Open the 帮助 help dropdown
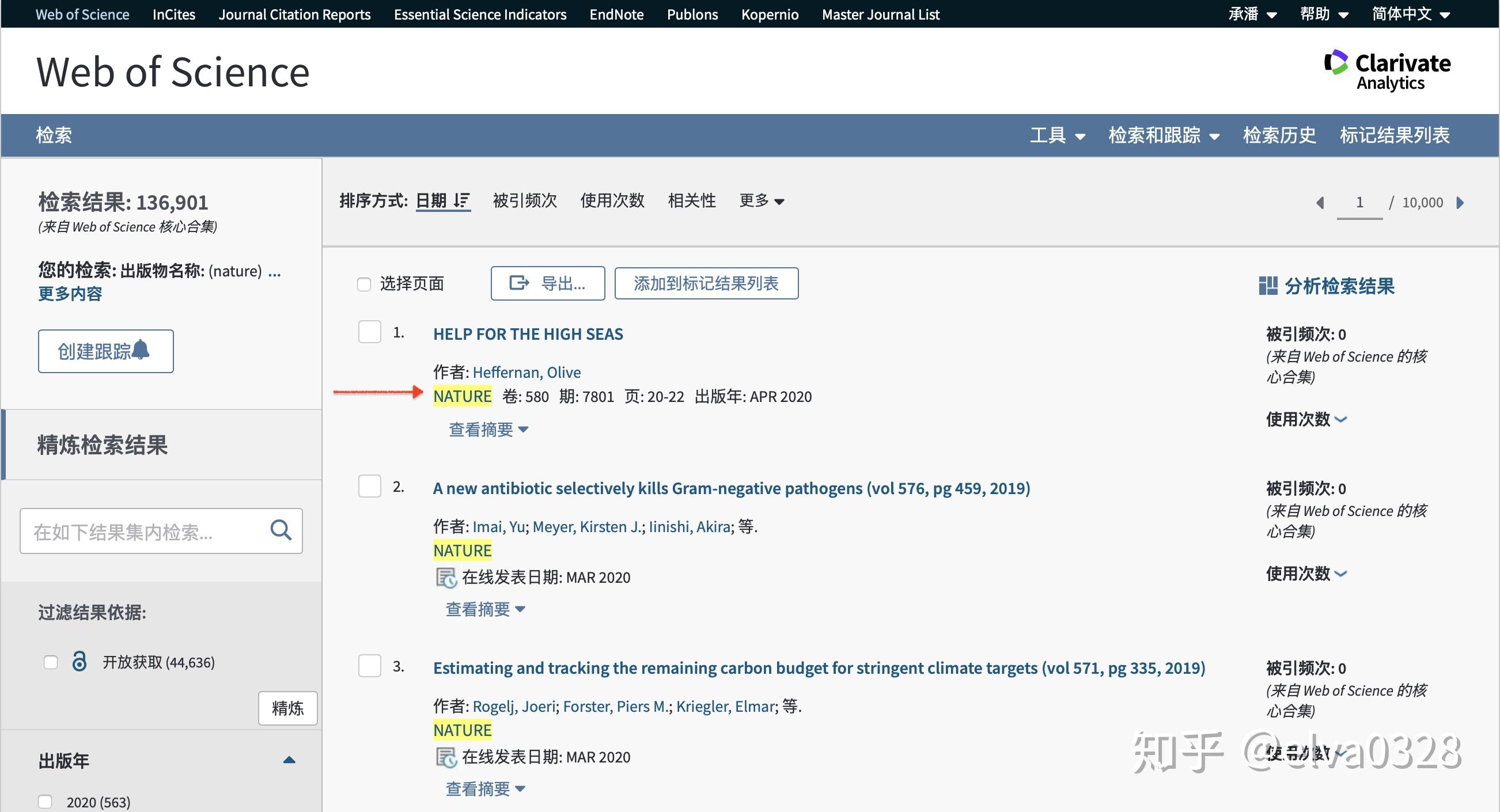The image size is (1500, 812). click(x=1324, y=14)
